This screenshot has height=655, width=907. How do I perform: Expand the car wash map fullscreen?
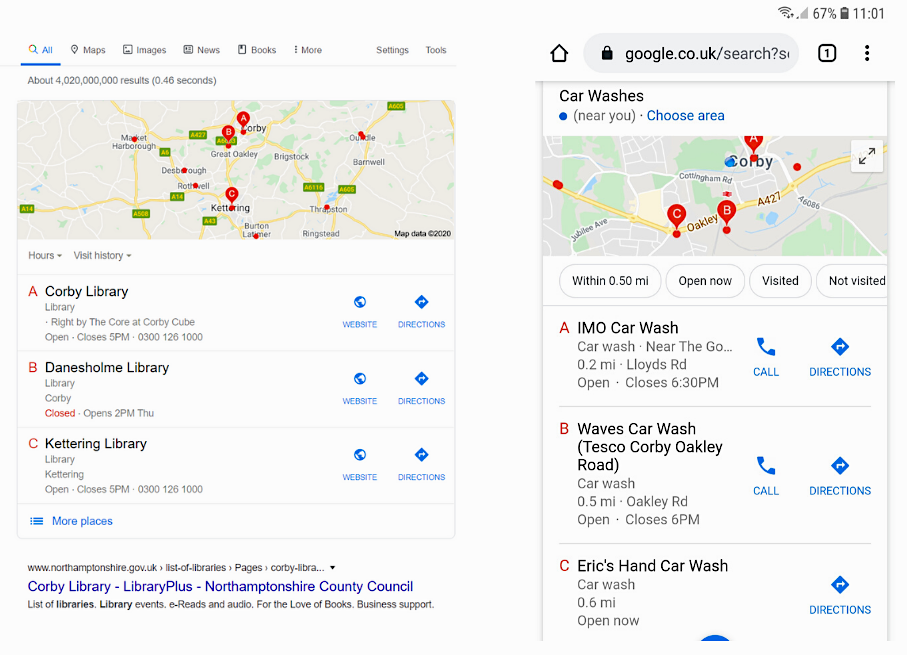click(x=866, y=156)
